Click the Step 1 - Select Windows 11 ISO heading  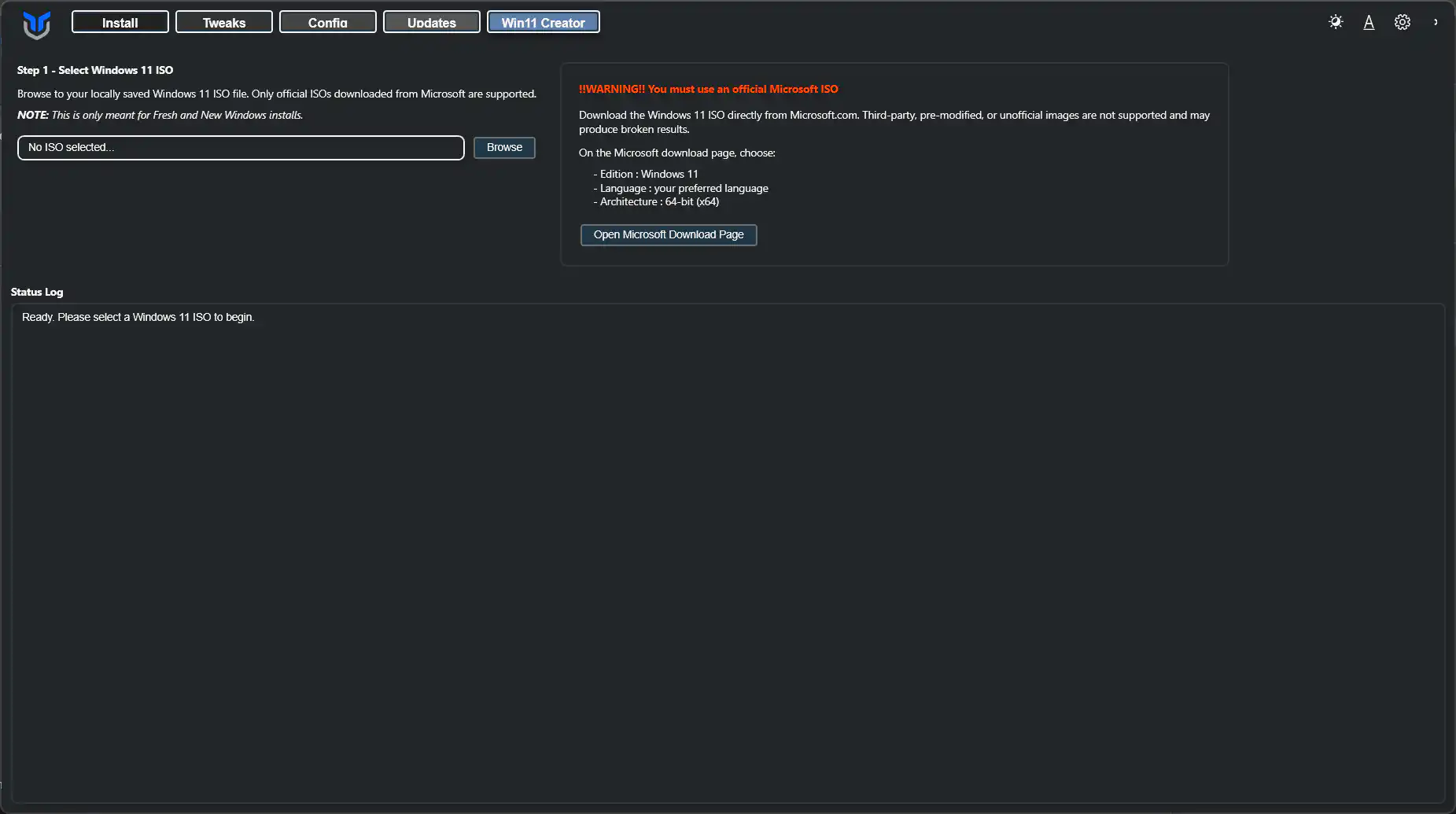click(95, 70)
